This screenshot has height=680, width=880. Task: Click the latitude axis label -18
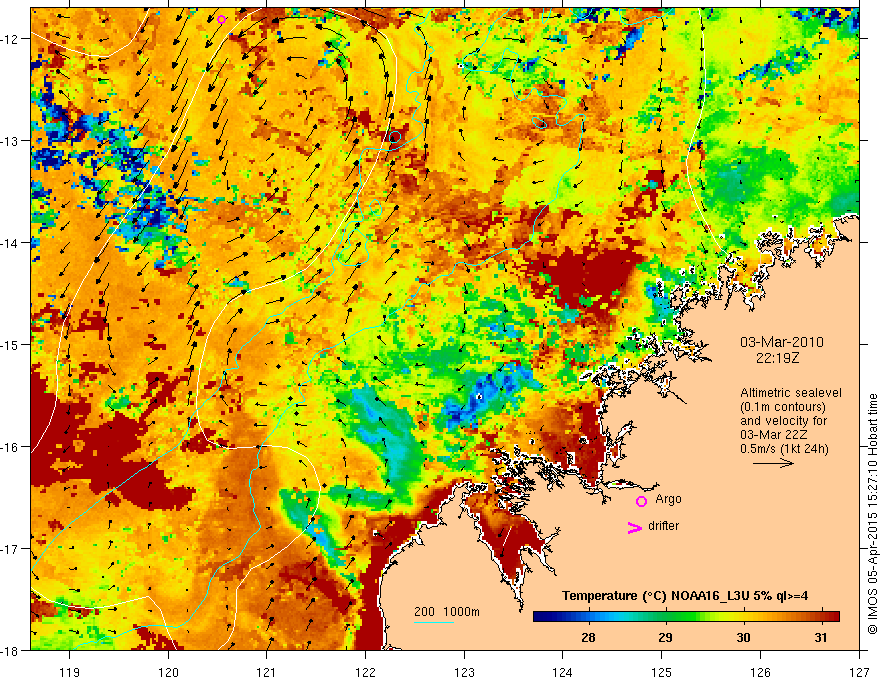(11, 650)
